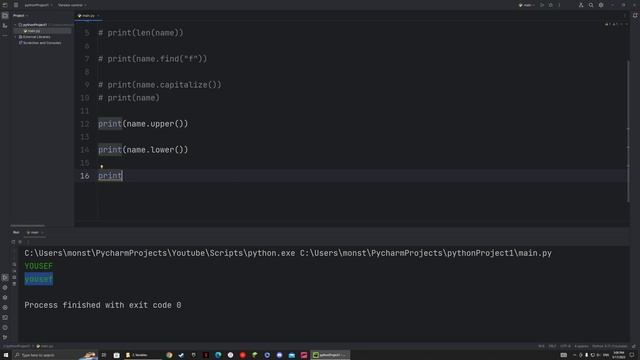Screen dimensions: 640x360
Task: Click highlighted yousef output line
Action: coord(38,279)
